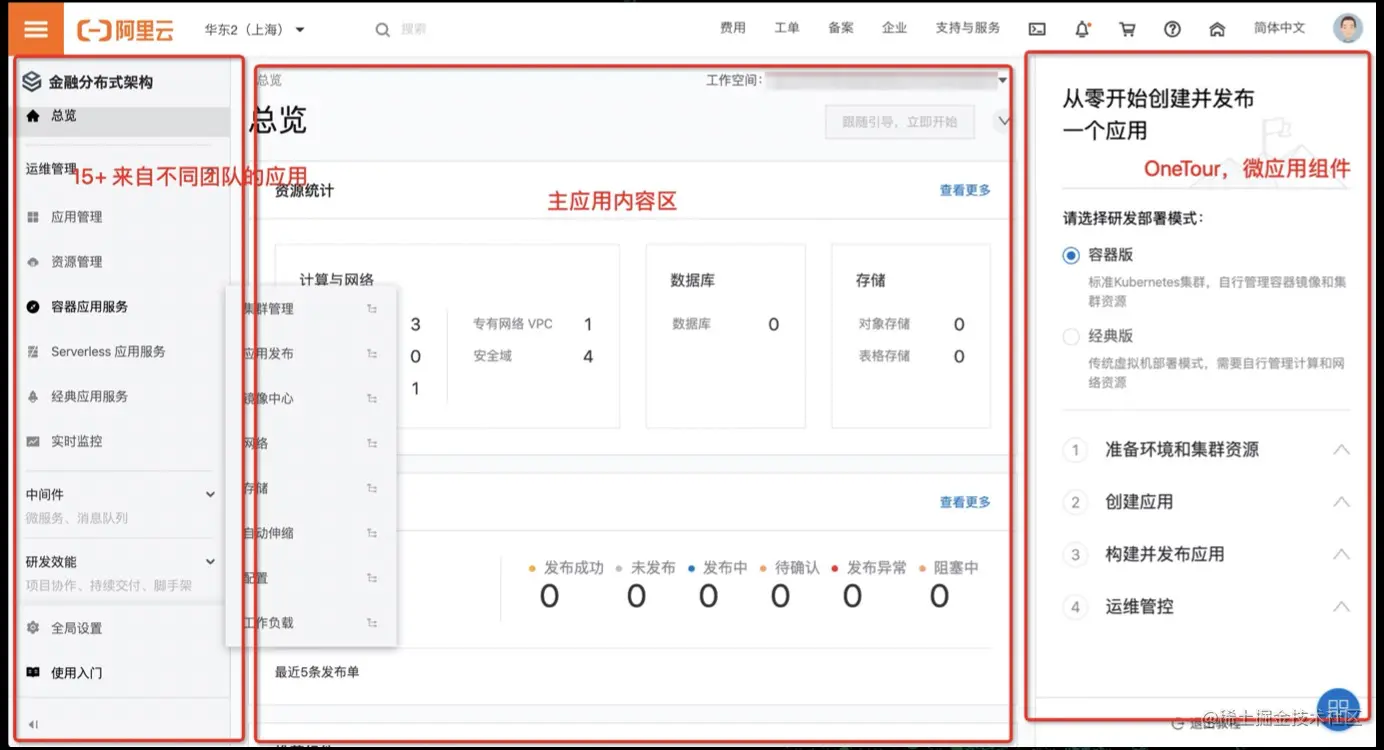Choose 镜像中心 from the flyout submenu

pyautogui.click(x=268, y=399)
